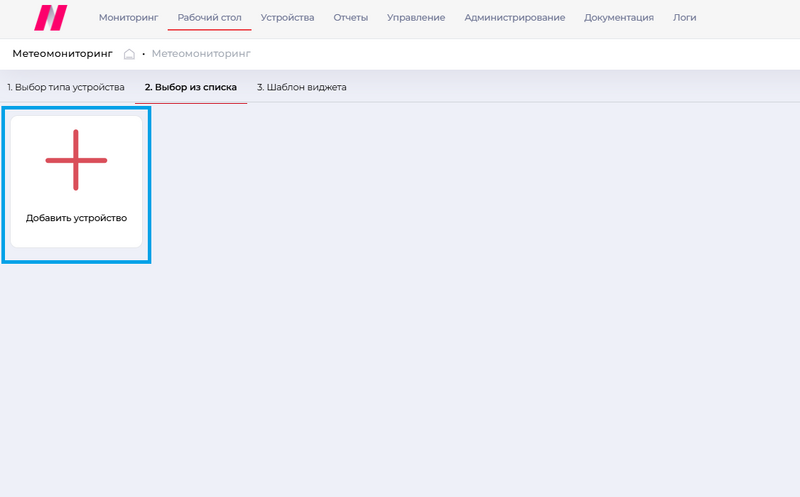
Task: Select the 2. Выбор из списка tab
Action: tap(191, 87)
